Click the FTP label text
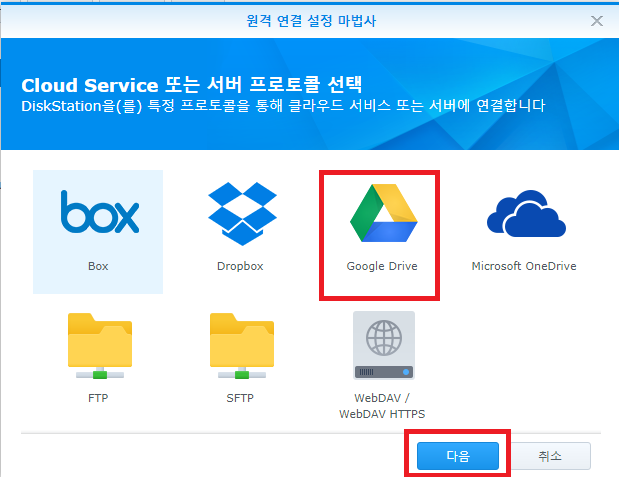This screenshot has height=477, width=619. click(x=98, y=398)
